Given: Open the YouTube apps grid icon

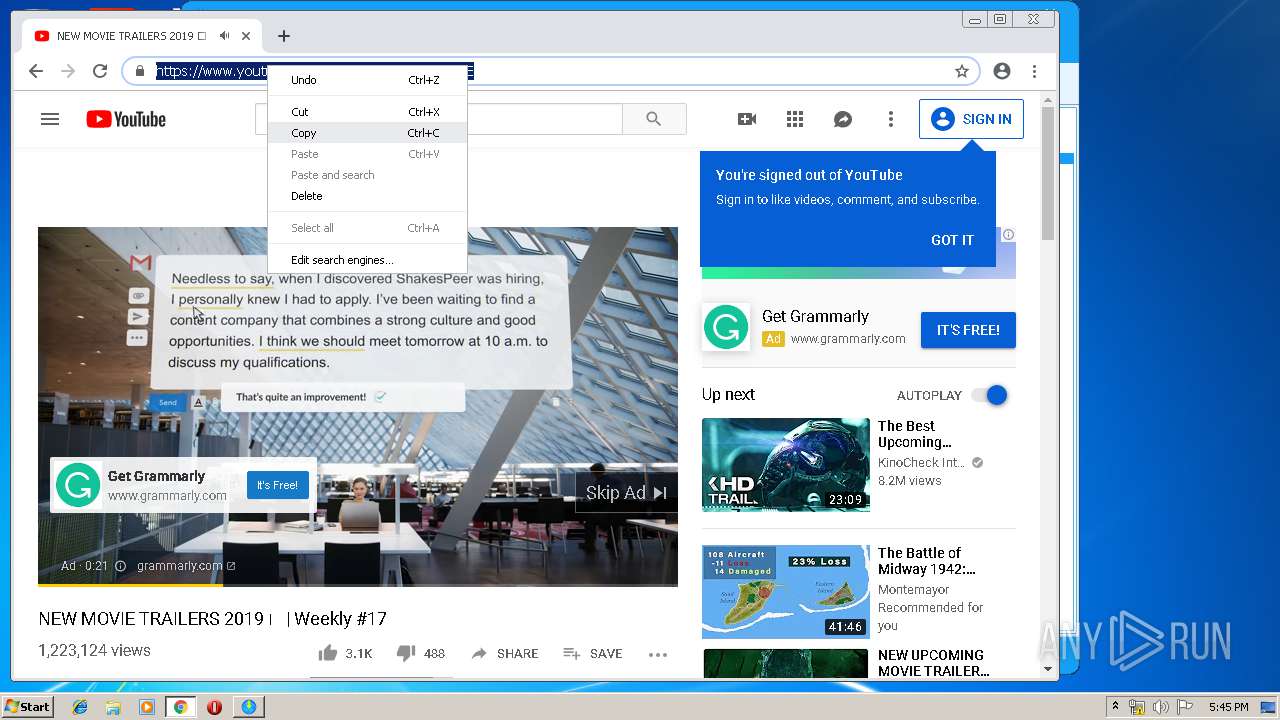Looking at the screenshot, I should [x=795, y=119].
